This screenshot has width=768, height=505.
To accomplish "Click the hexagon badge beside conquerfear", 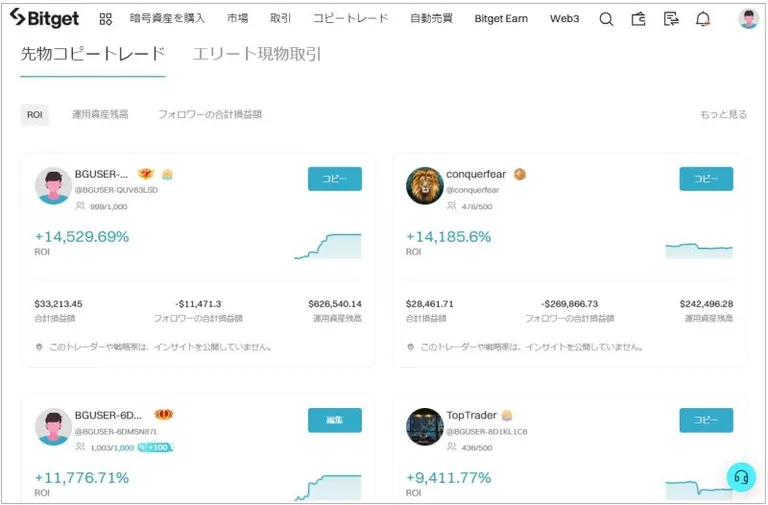I will point(520,174).
